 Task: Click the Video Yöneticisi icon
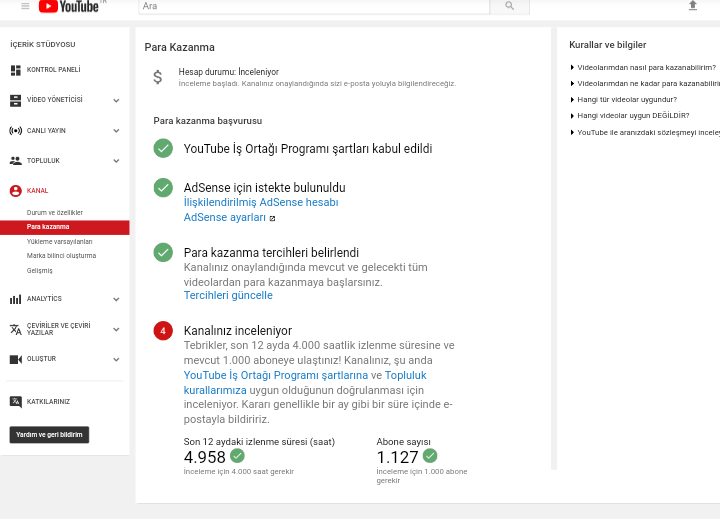(16, 100)
